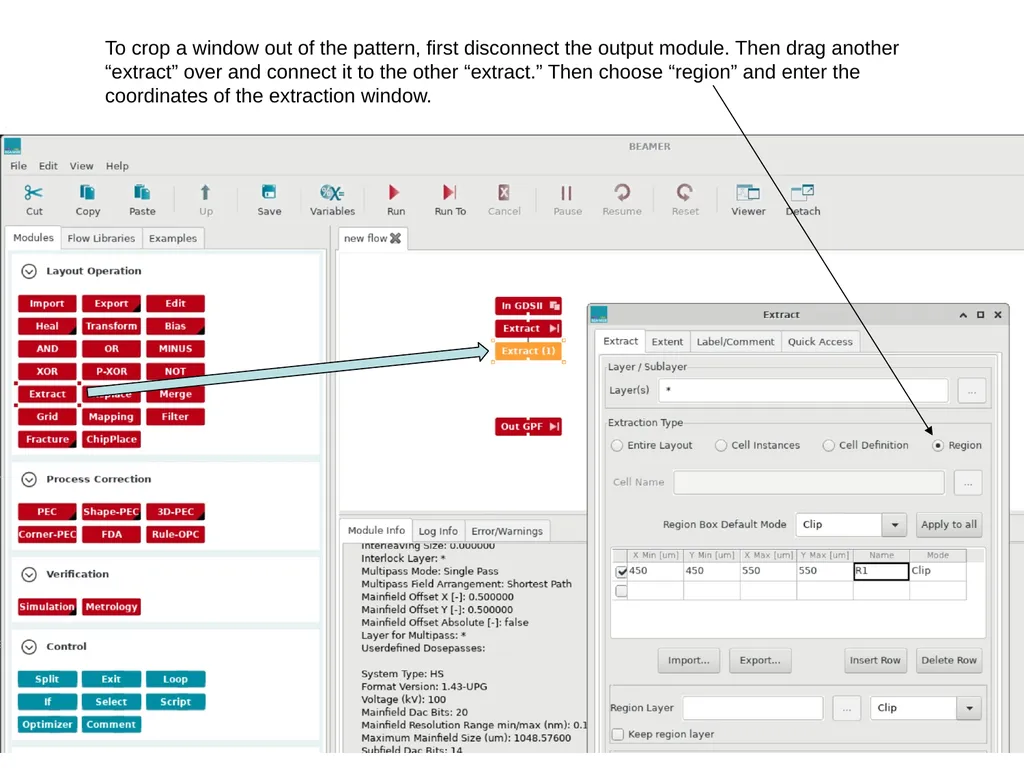Image resolution: width=1024 pixels, height=768 pixels.
Task: Click the Import... button in Extract dialog
Action: [x=688, y=660]
